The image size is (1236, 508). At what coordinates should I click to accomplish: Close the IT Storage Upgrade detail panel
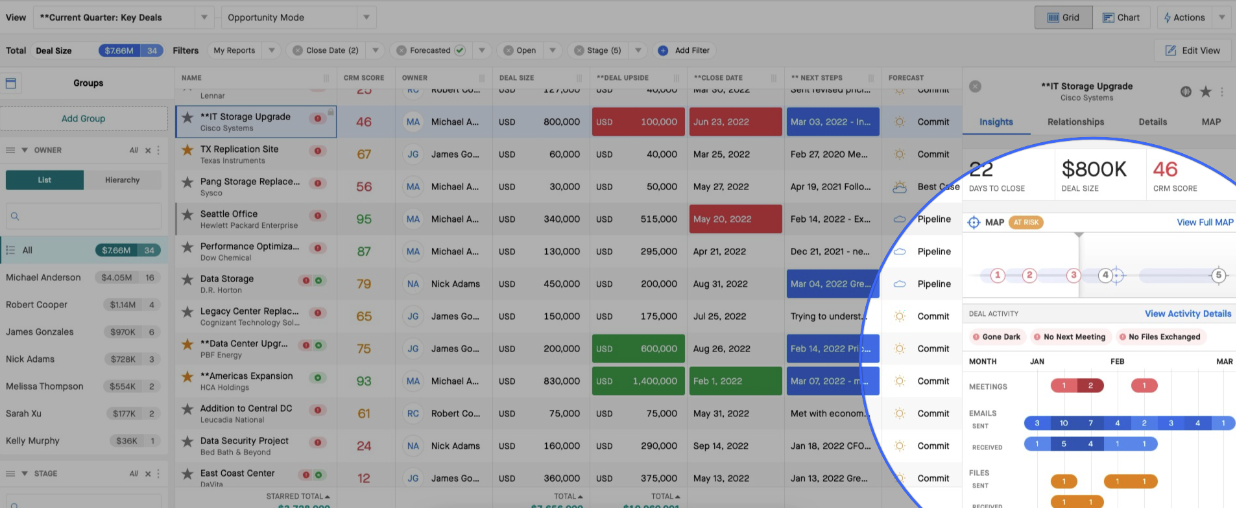[975, 87]
